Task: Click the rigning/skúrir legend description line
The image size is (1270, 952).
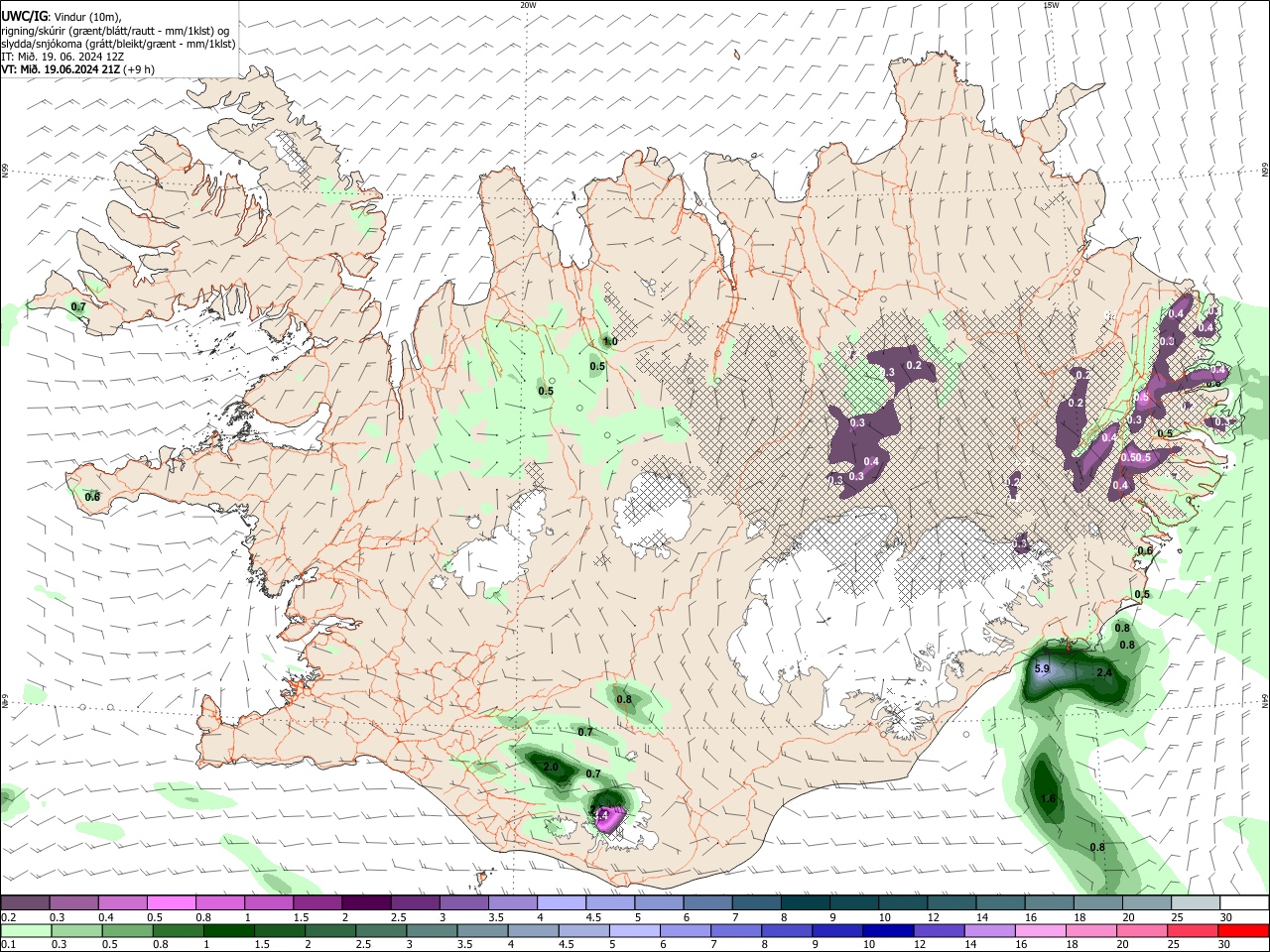Action: (x=115, y=31)
